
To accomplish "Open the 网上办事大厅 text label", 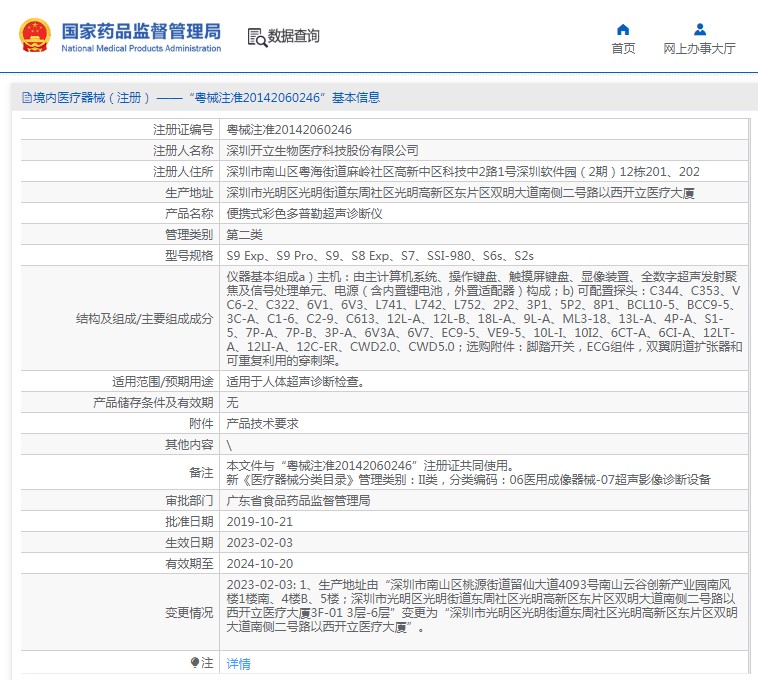I will coord(699,48).
